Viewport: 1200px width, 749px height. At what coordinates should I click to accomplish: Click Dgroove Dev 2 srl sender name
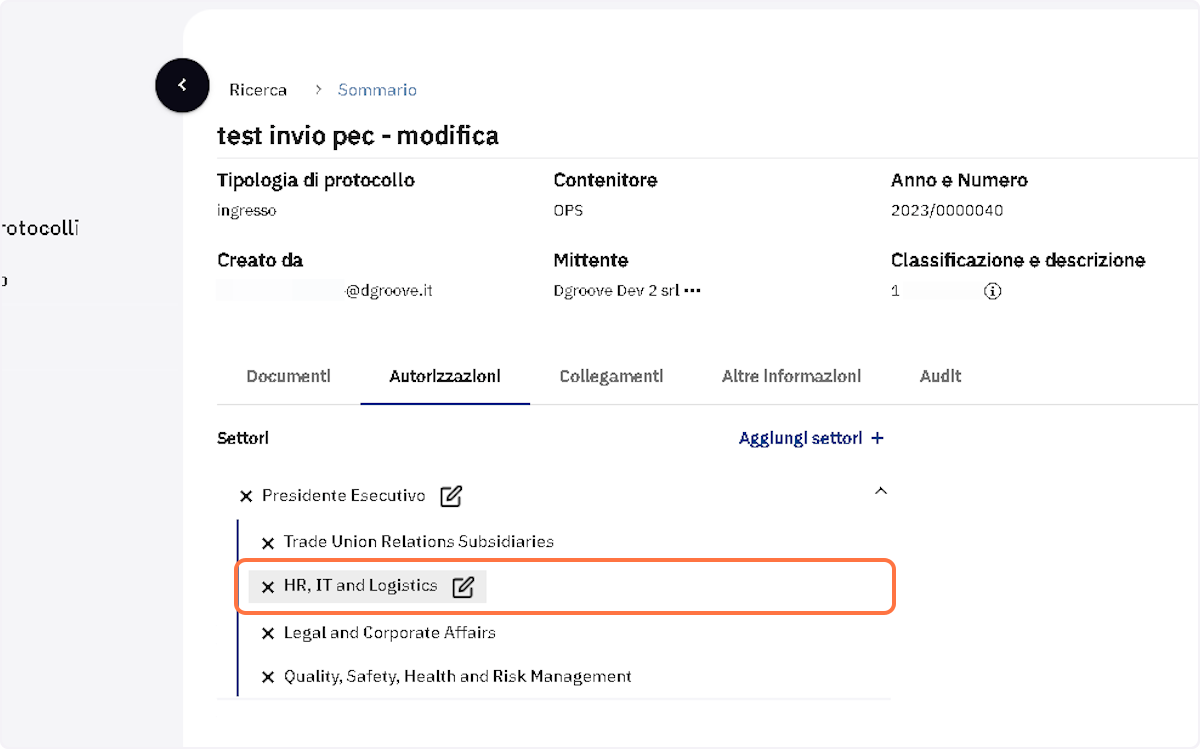click(617, 291)
